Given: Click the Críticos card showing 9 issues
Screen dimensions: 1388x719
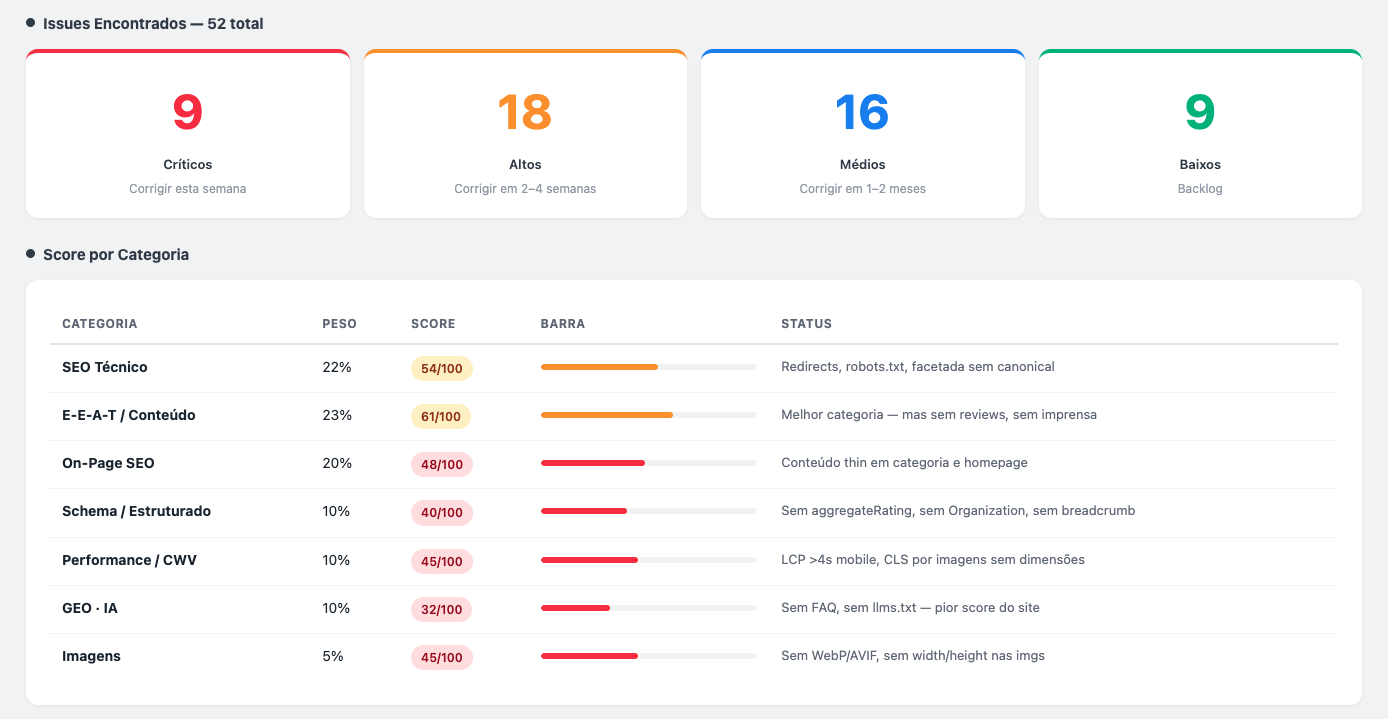Looking at the screenshot, I should click(187, 134).
